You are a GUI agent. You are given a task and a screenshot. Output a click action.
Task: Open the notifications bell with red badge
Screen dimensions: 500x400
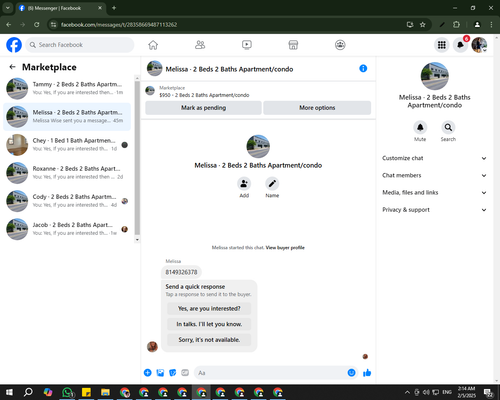pos(460,45)
